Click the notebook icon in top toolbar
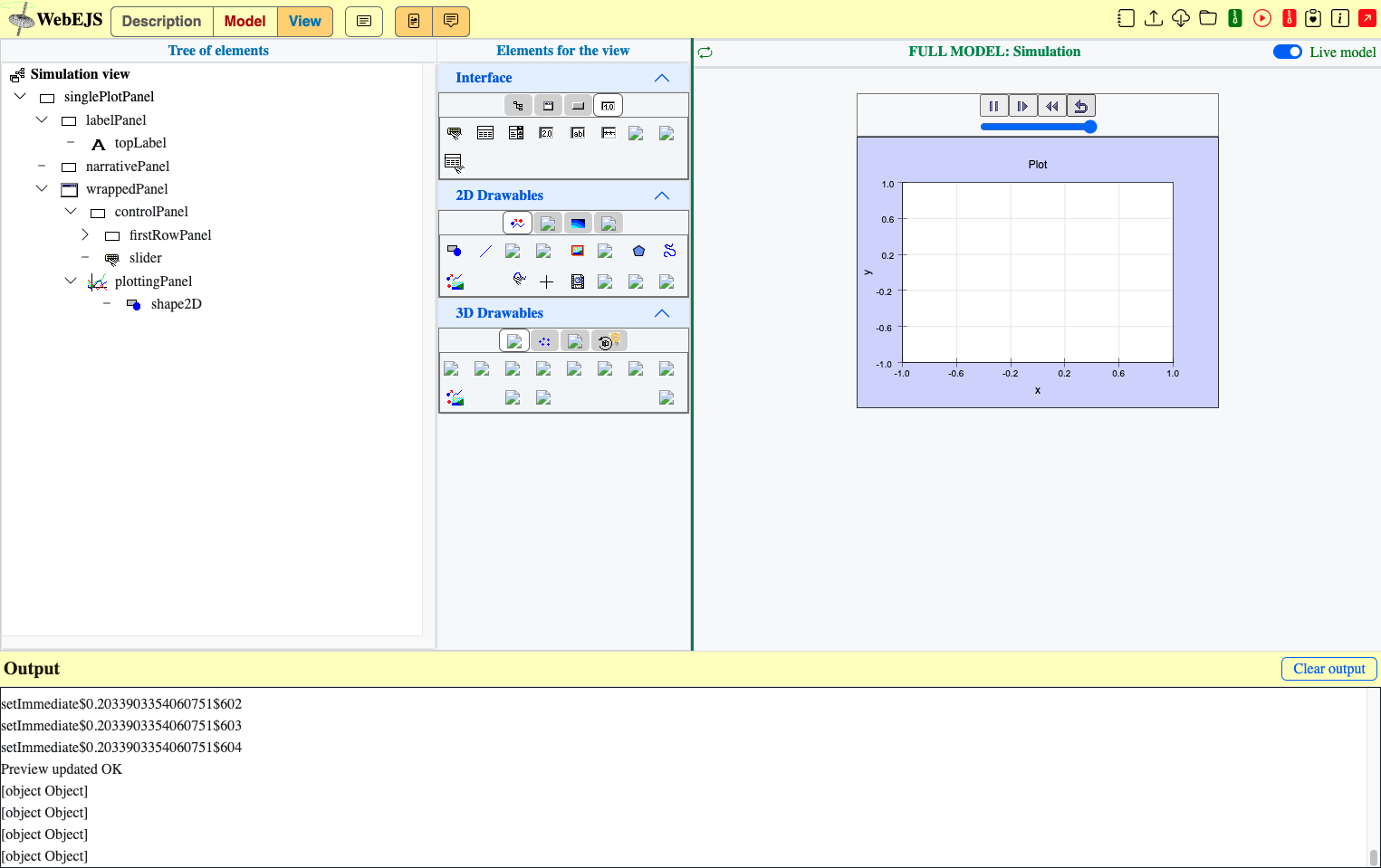Image resolution: width=1381 pixels, height=868 pixels. click(x=1126, y=18)
